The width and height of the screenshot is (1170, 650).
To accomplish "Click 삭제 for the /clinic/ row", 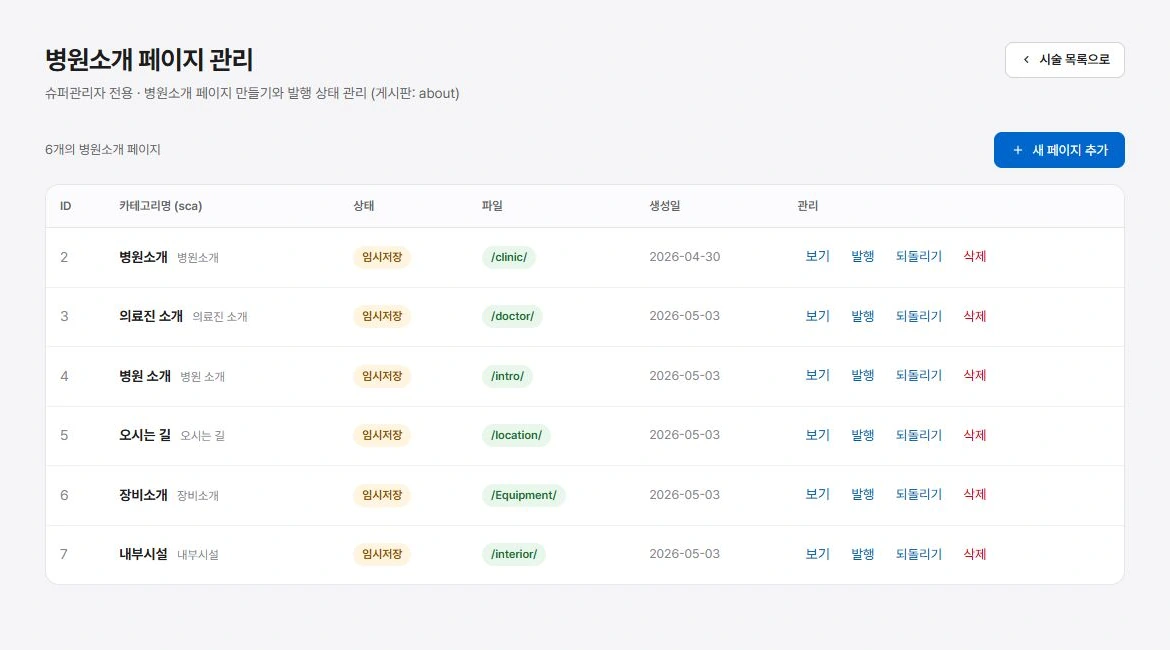I will pos(975,257).
